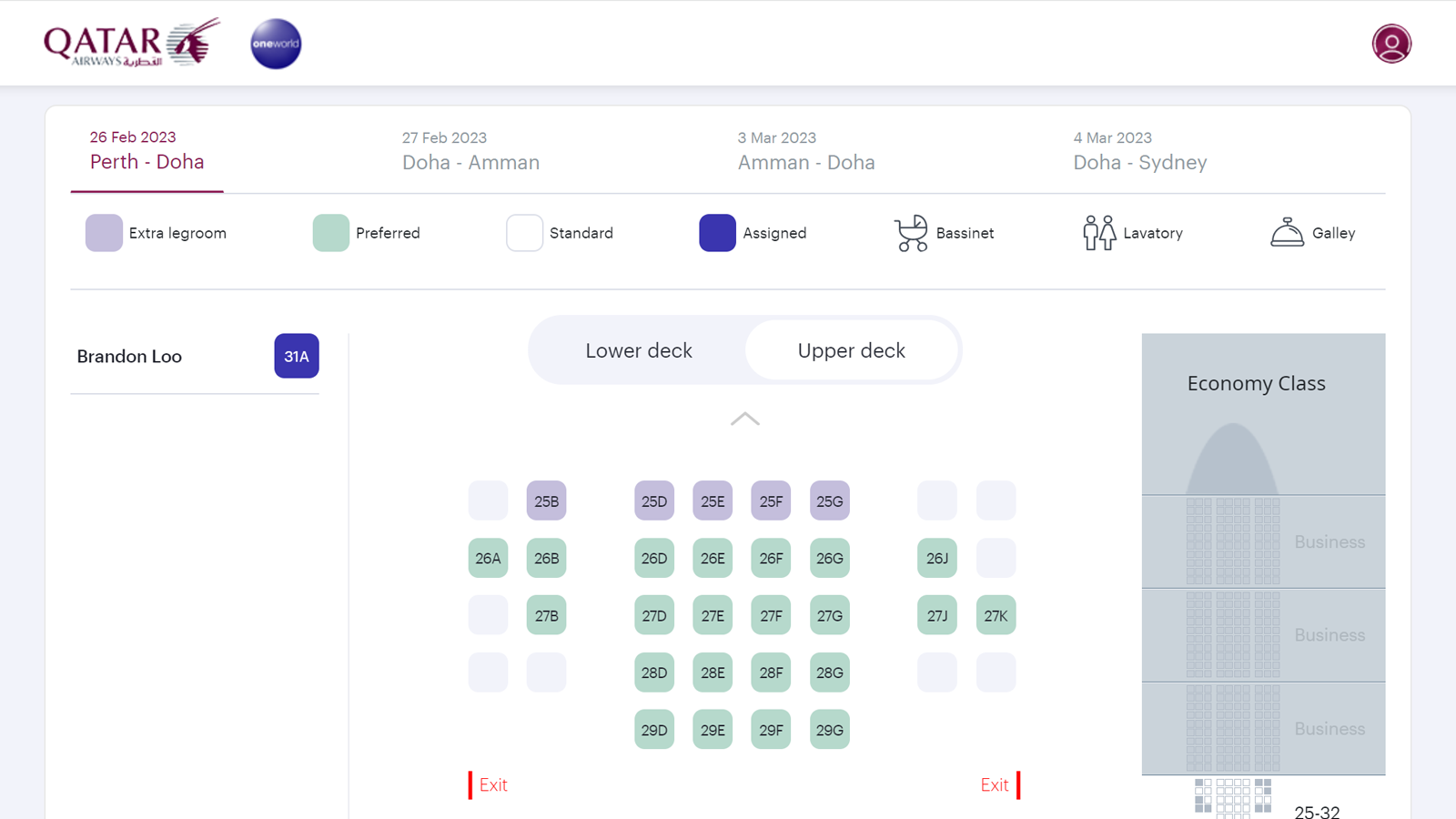The width and height of the screenshot is (1456, 819).
Task: Choose seat 27E
Action: (713, 615)
